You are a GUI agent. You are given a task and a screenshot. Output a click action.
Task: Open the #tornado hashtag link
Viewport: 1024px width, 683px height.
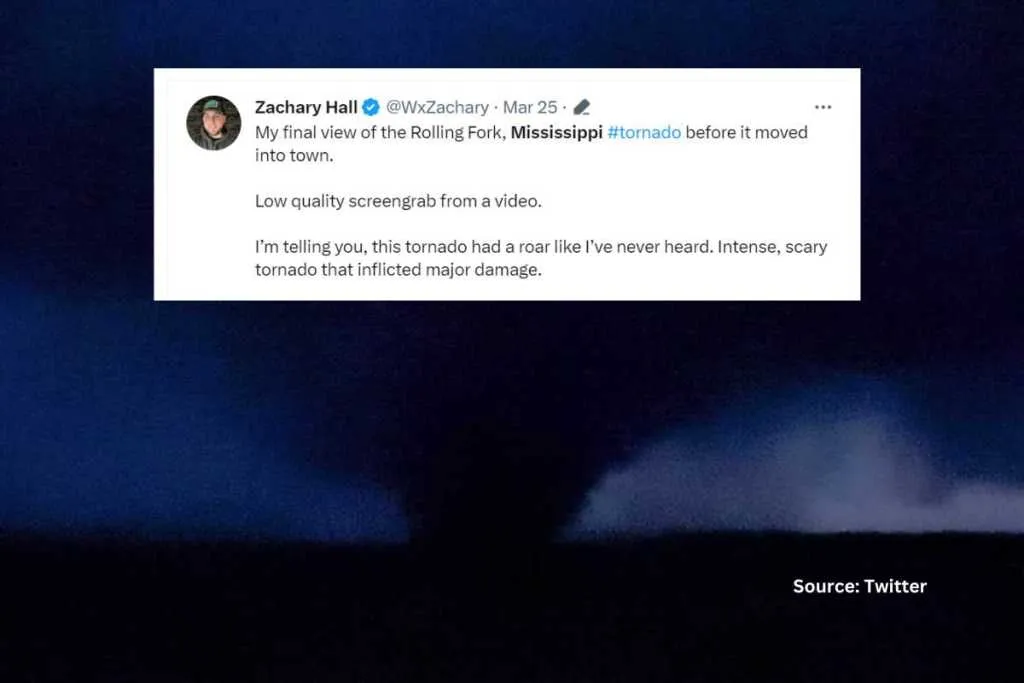coord(644,132)
